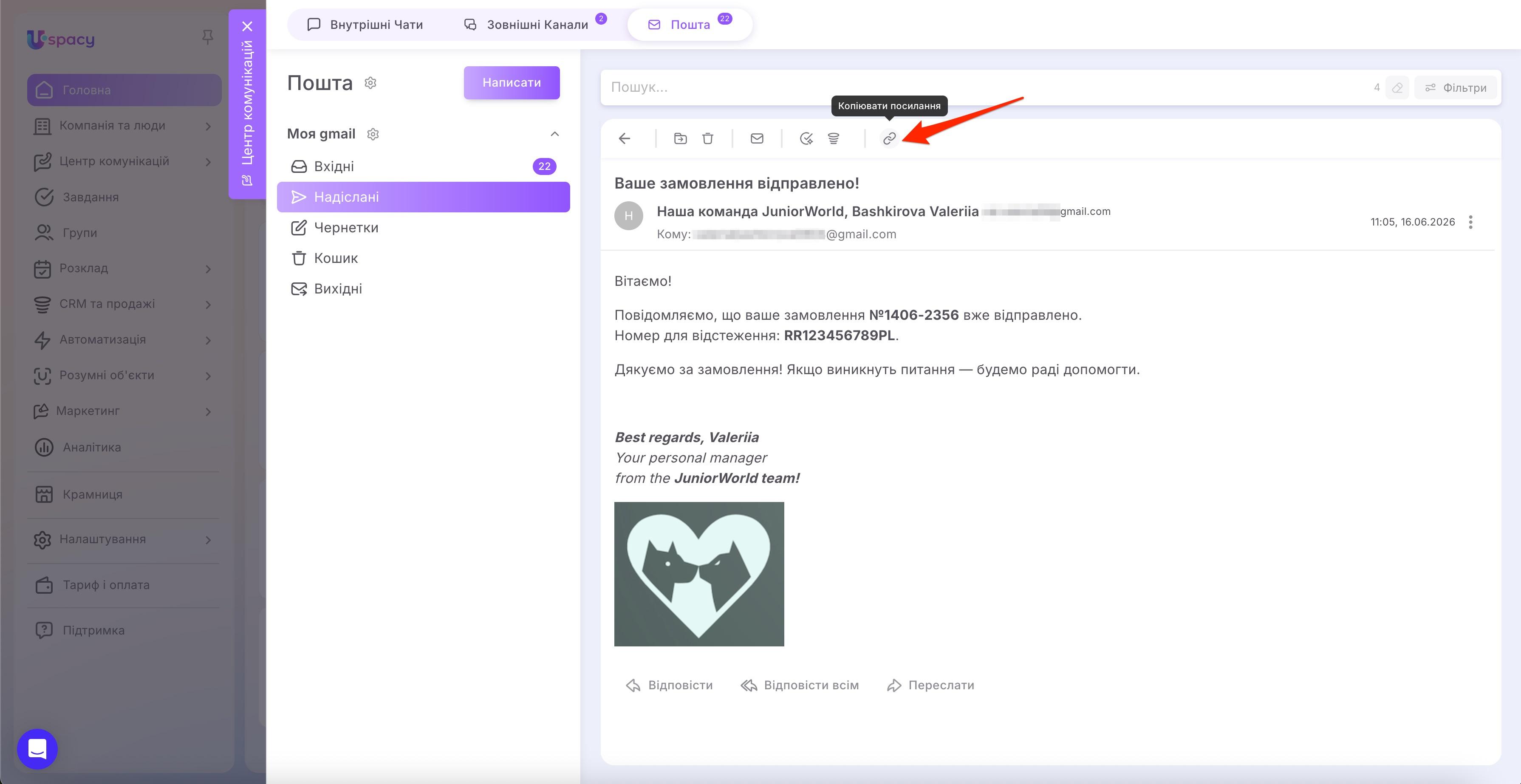Copy the email link with the chain icon
The image size is (1521, 784).
(889, 139)
